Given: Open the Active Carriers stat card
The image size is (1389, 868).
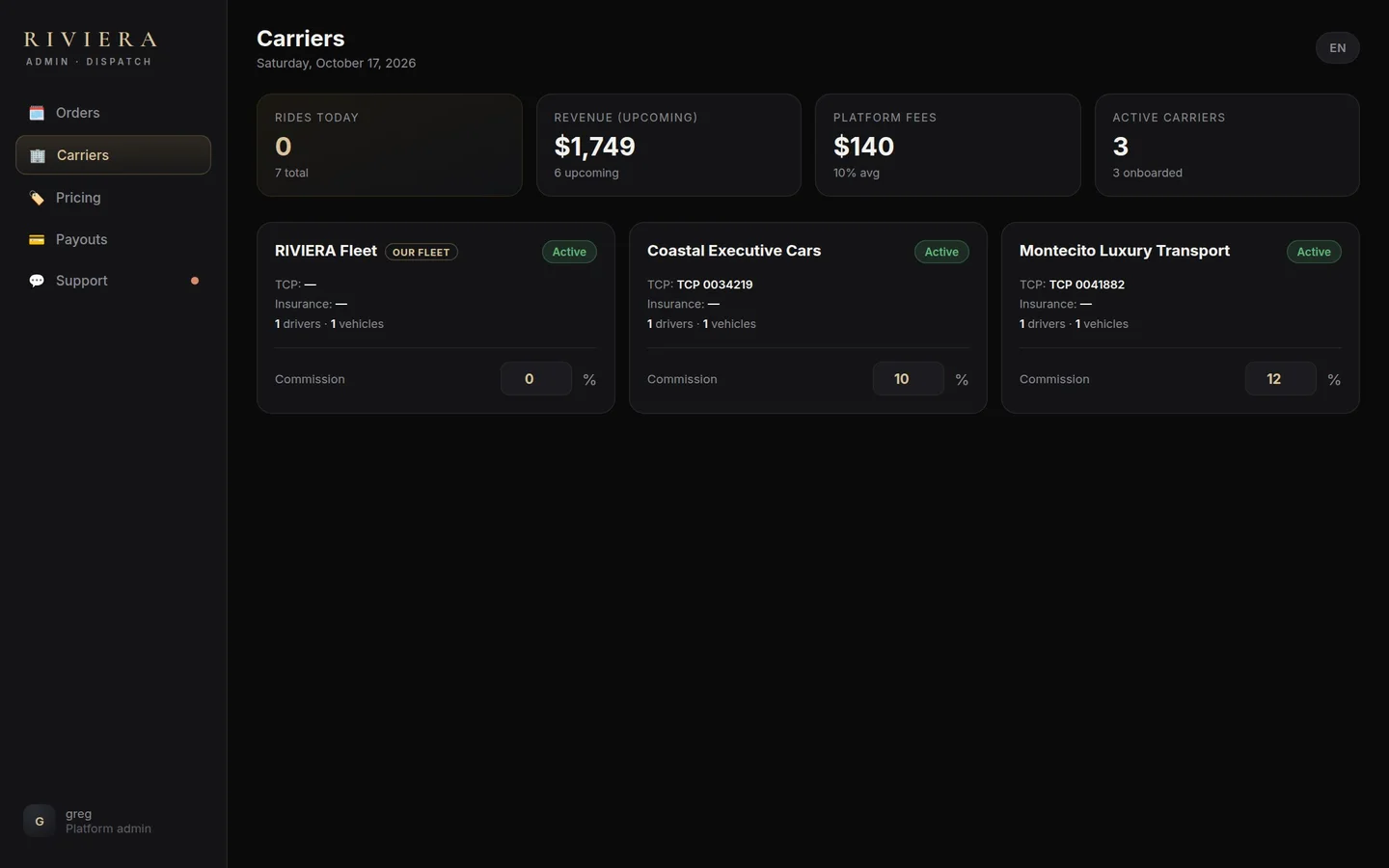Looking at the screenshot, I should 1227,145.
